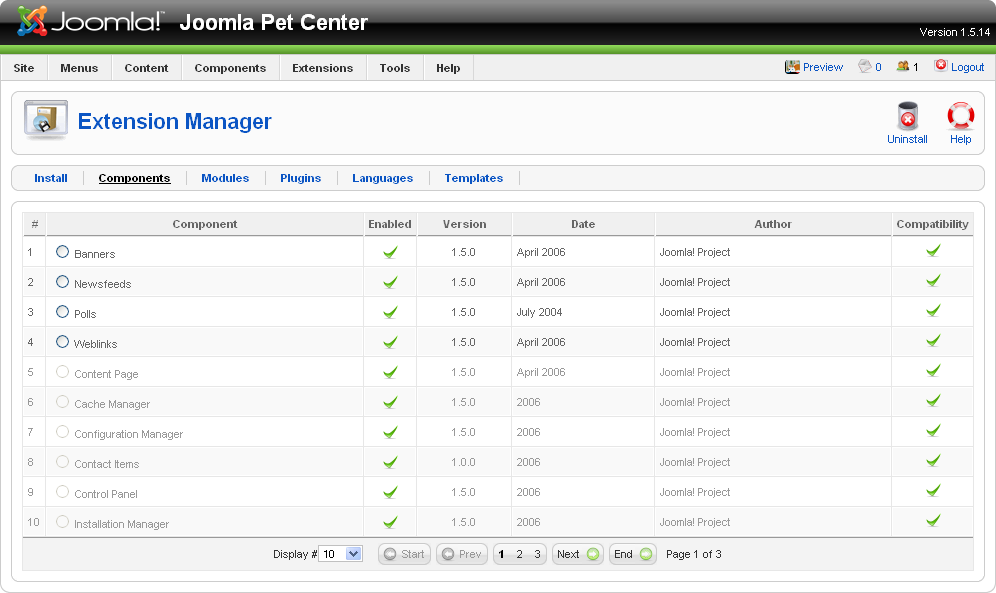Image resolution: width=996 pixels, height=593 pixels.
Task: Click the Start pagination button
Action: click(x=404, y=554)
